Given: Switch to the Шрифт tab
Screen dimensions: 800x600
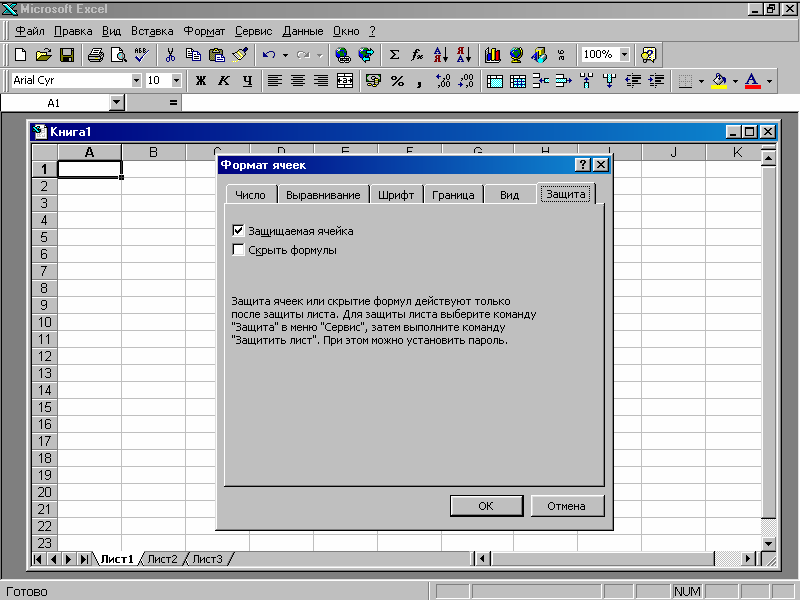Looking at the screenshot, I should 396,195.
